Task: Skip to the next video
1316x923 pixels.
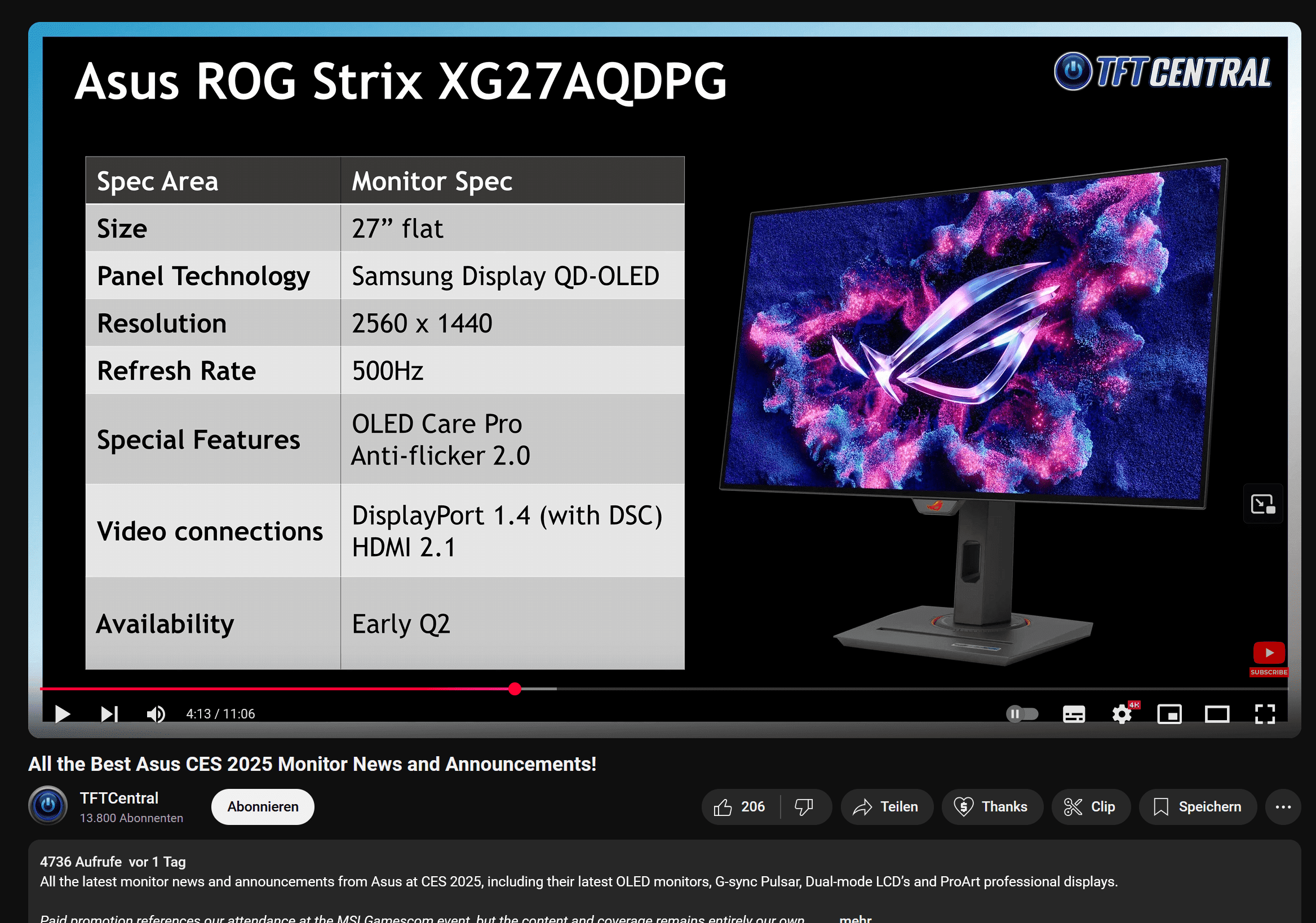Action: tap(109, 714)
